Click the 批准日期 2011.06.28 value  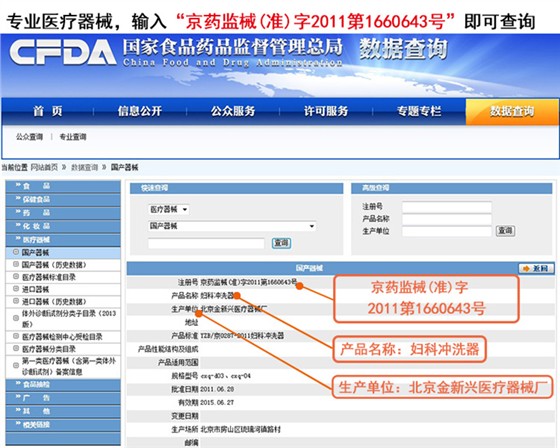click(217, 389)
